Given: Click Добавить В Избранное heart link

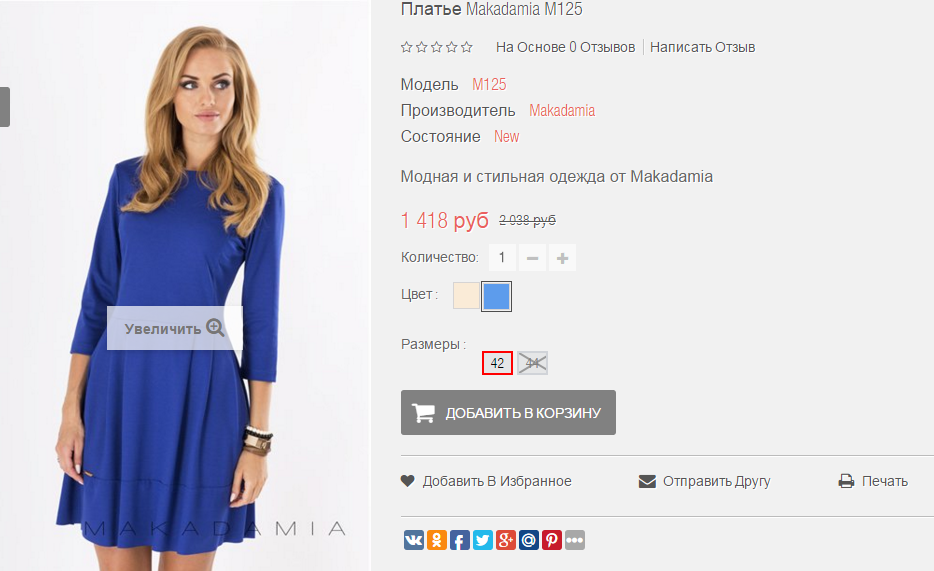Looking at the screenshot, I should [486, 481].
